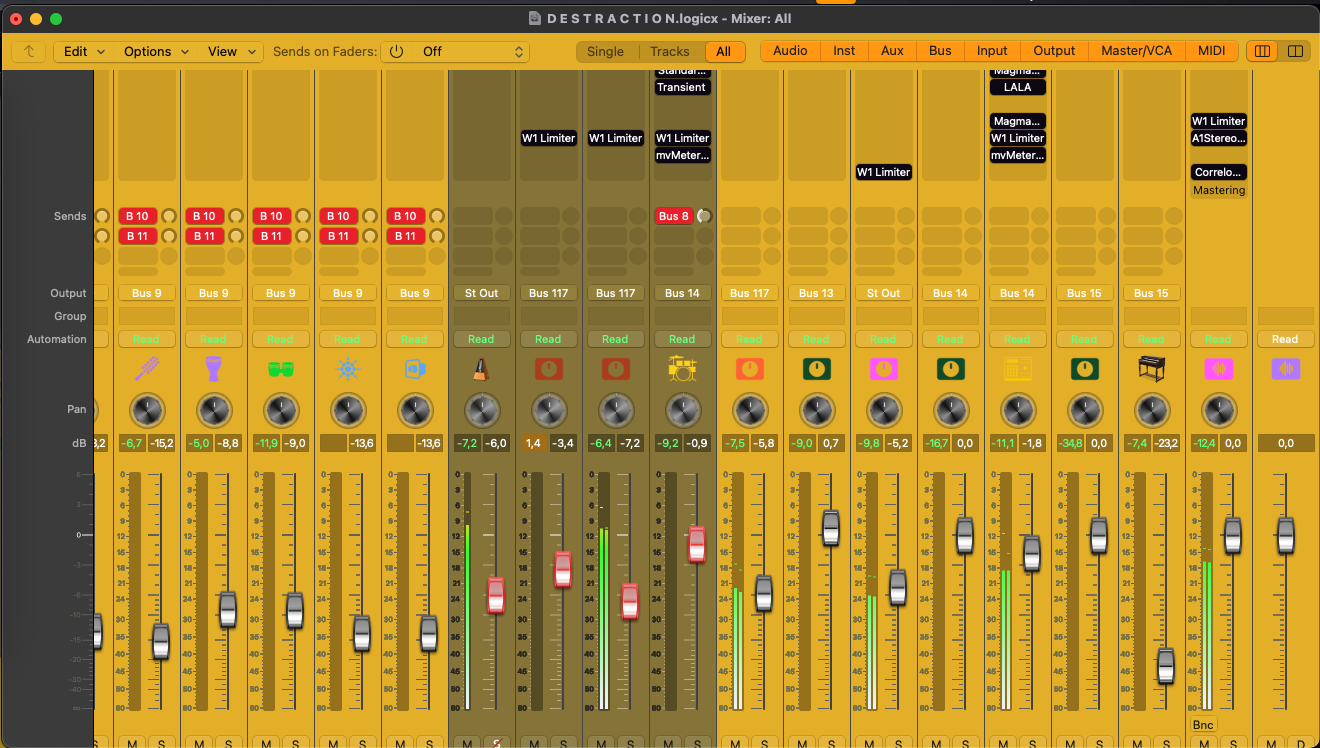Click the metronome channel strip icon
Viewport: 1320px width, 748px height.
point(481,370)
